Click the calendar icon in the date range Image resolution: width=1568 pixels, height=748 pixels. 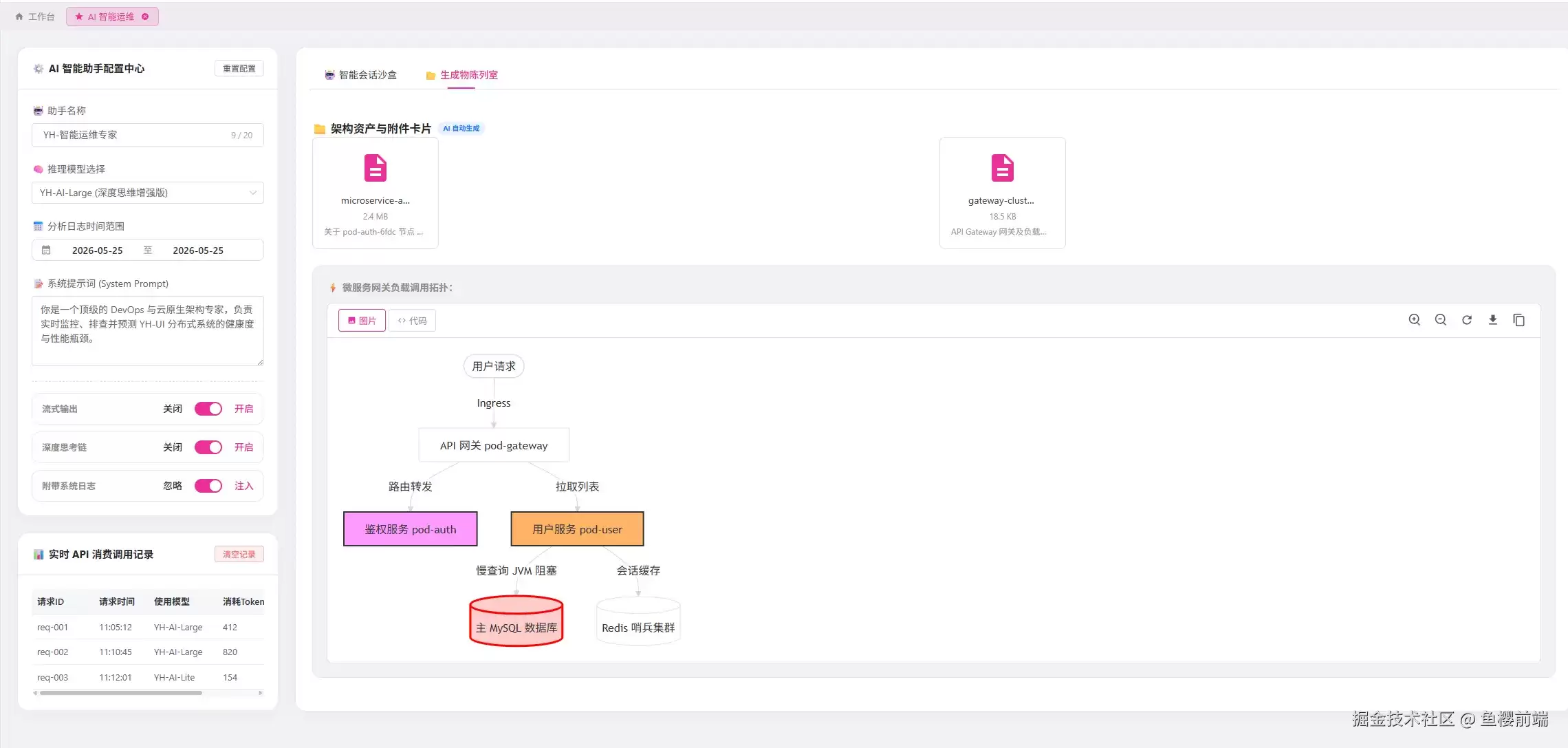pyautogui.click(x=46, y=250)
